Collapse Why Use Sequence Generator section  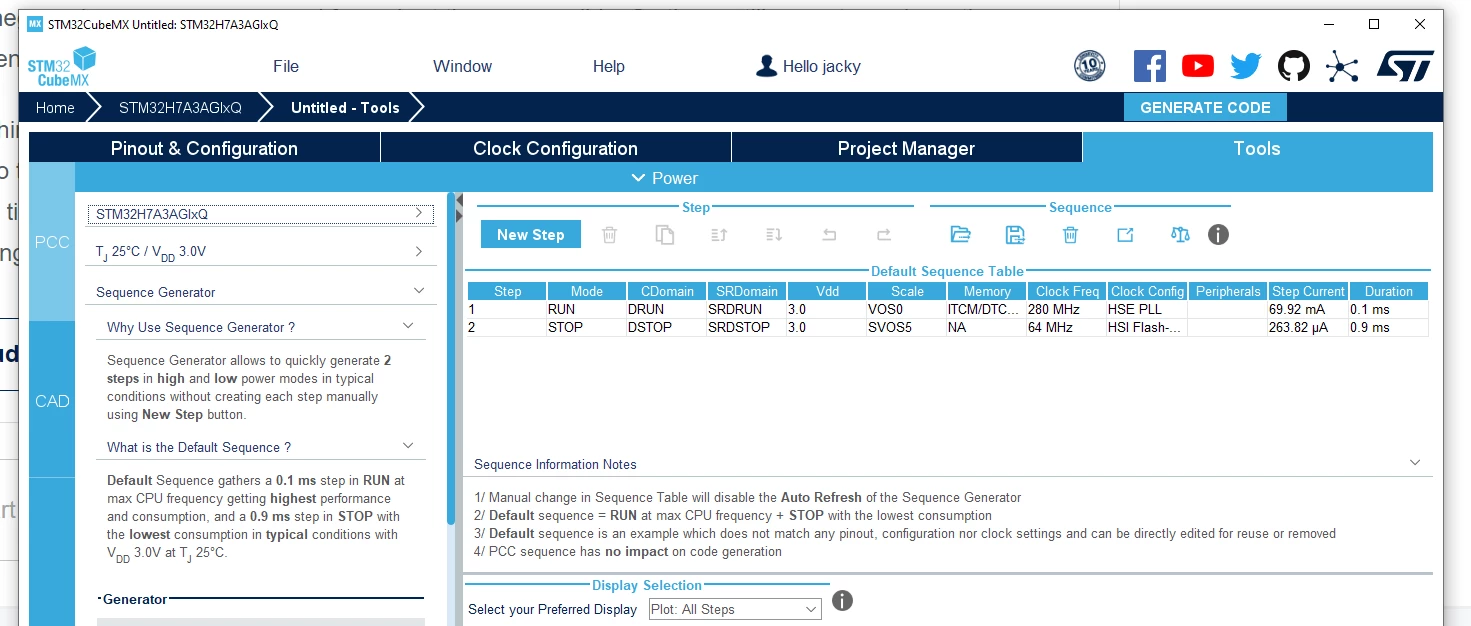[408, 326]
